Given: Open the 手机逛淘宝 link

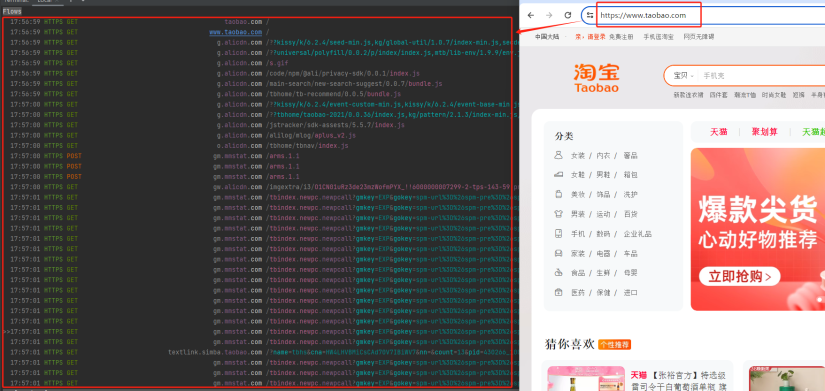Looking at the screenshot, I should point(658,37).
